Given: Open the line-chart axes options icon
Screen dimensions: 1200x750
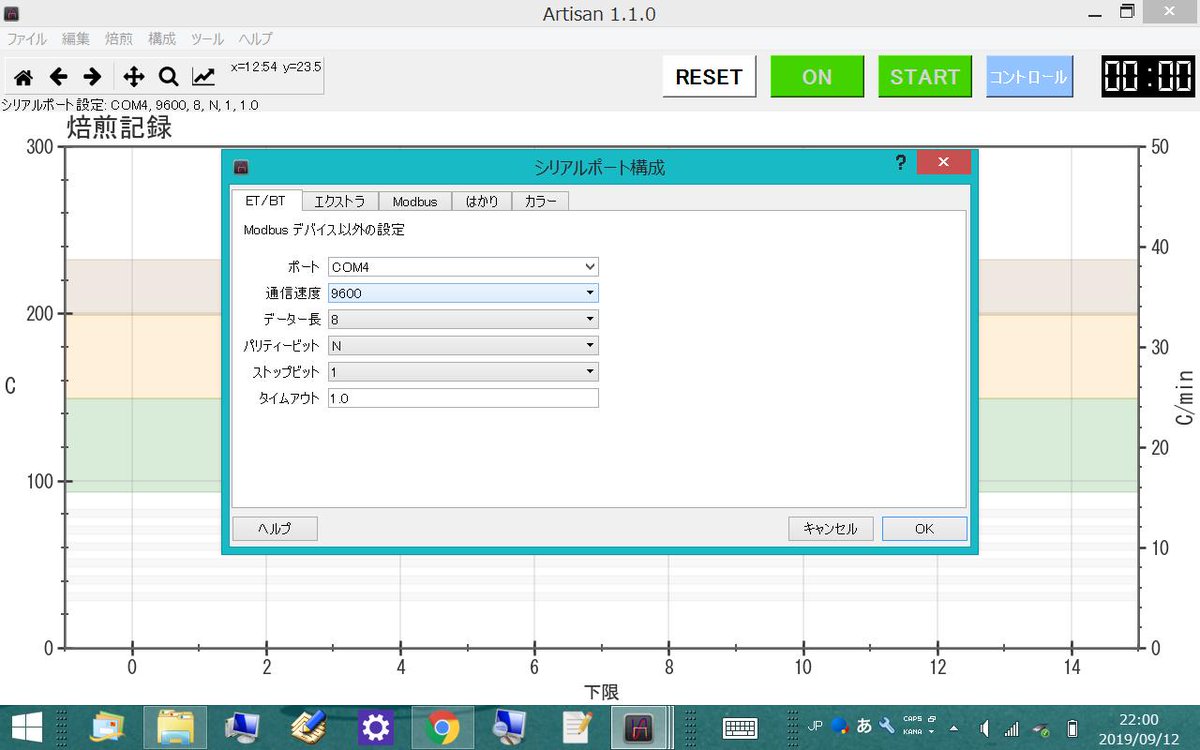Looking at the screenshot, I should point(204,76).
